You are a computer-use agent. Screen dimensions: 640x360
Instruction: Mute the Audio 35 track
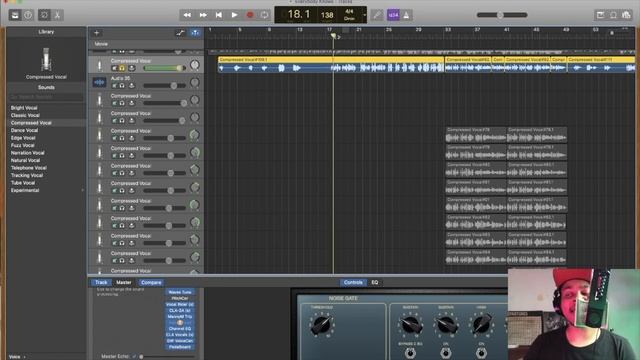(x=115, y=86)
